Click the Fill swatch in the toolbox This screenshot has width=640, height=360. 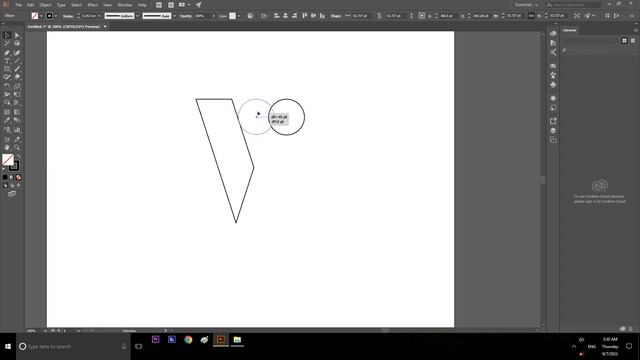click(7, 160)
